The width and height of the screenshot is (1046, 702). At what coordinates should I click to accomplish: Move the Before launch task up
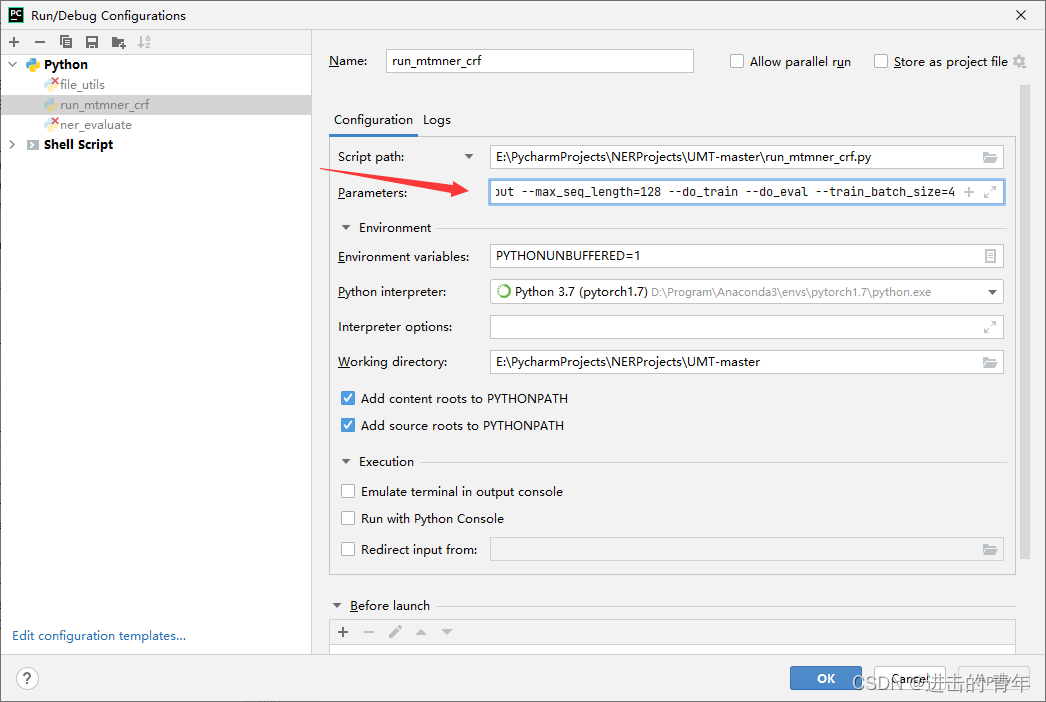(x=421, y=632)
